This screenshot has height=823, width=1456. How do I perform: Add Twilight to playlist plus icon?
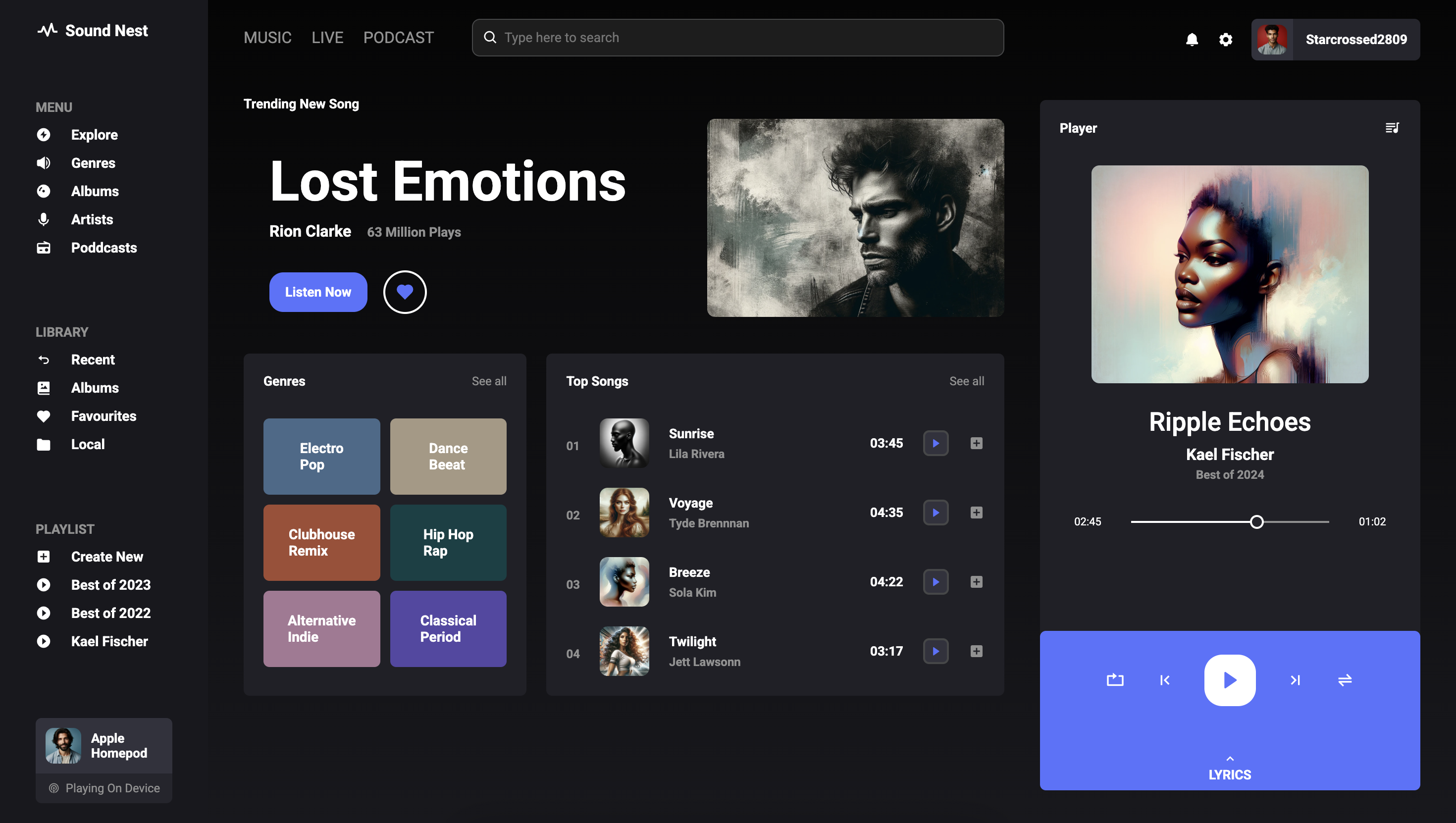tap(976, 651)
